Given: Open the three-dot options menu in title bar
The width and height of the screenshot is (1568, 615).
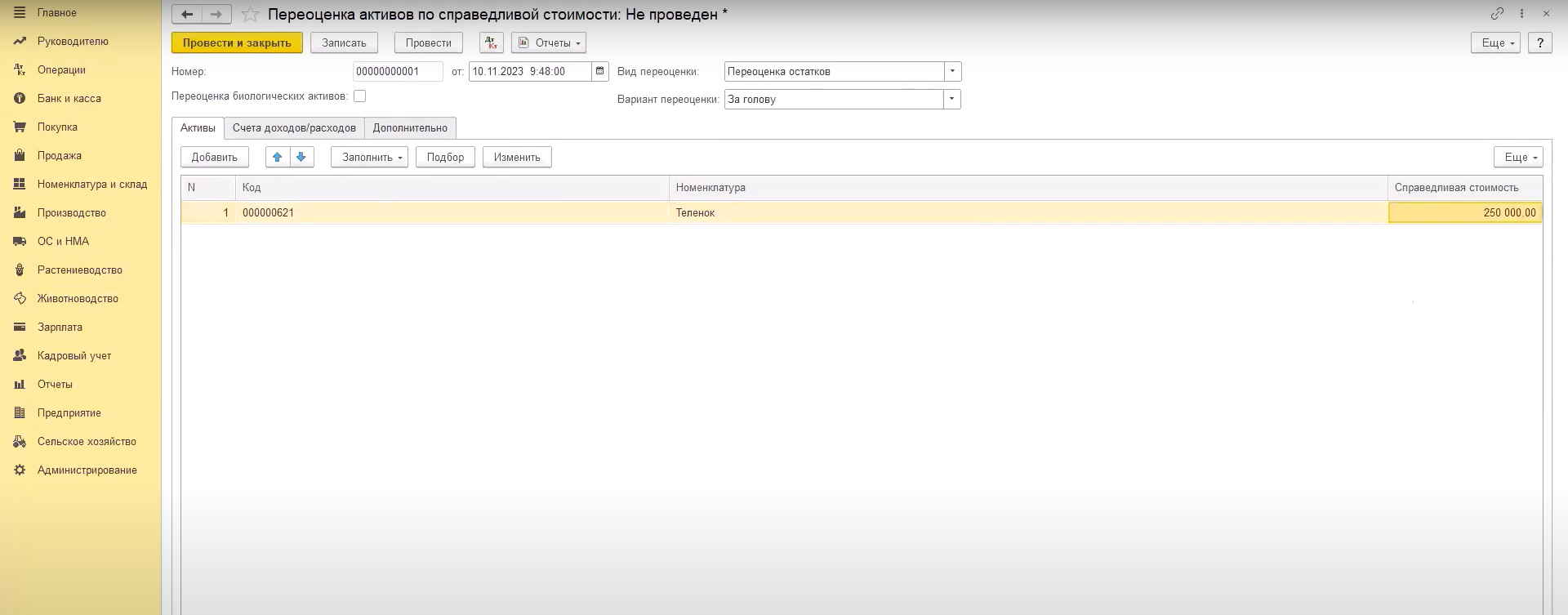Looking at the screenshot, I should tap(1521, 14).
